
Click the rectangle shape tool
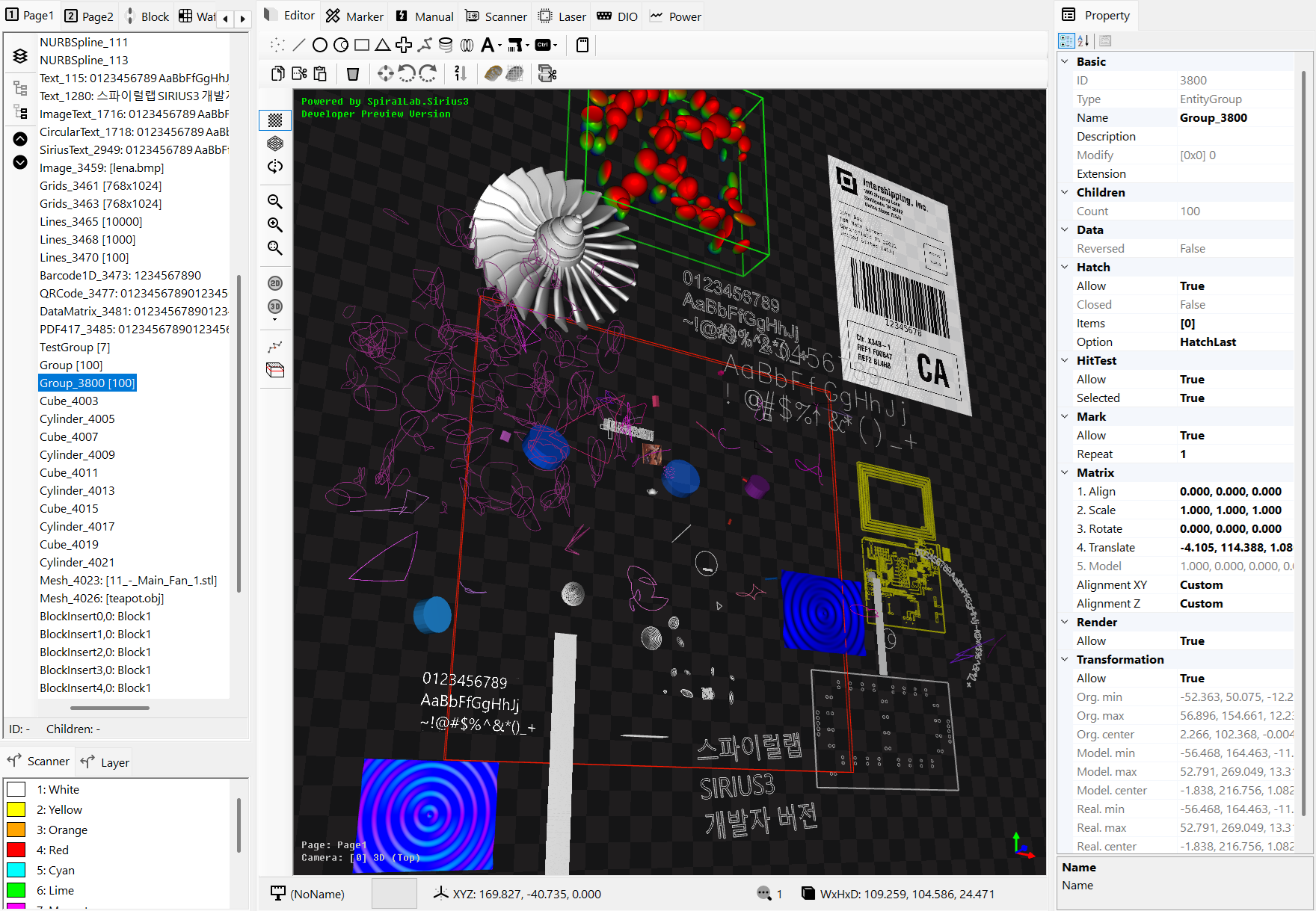[x=362, y=46]
